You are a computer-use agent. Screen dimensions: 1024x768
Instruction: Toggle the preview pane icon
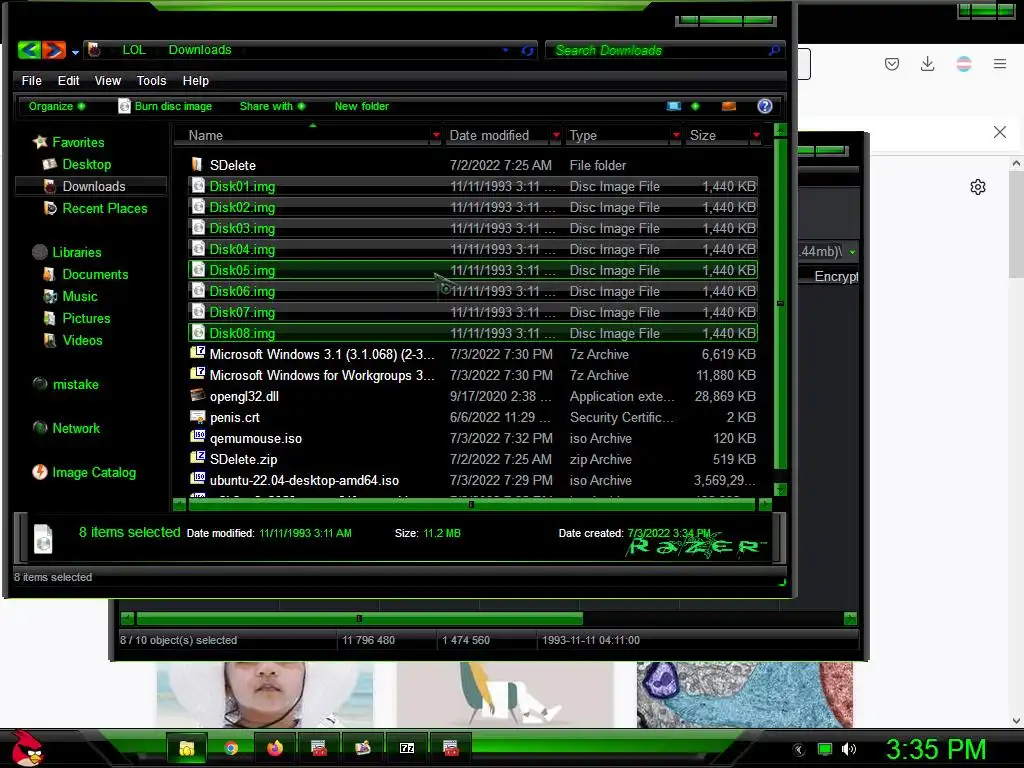pyautogui.click(x=729, y=106)
